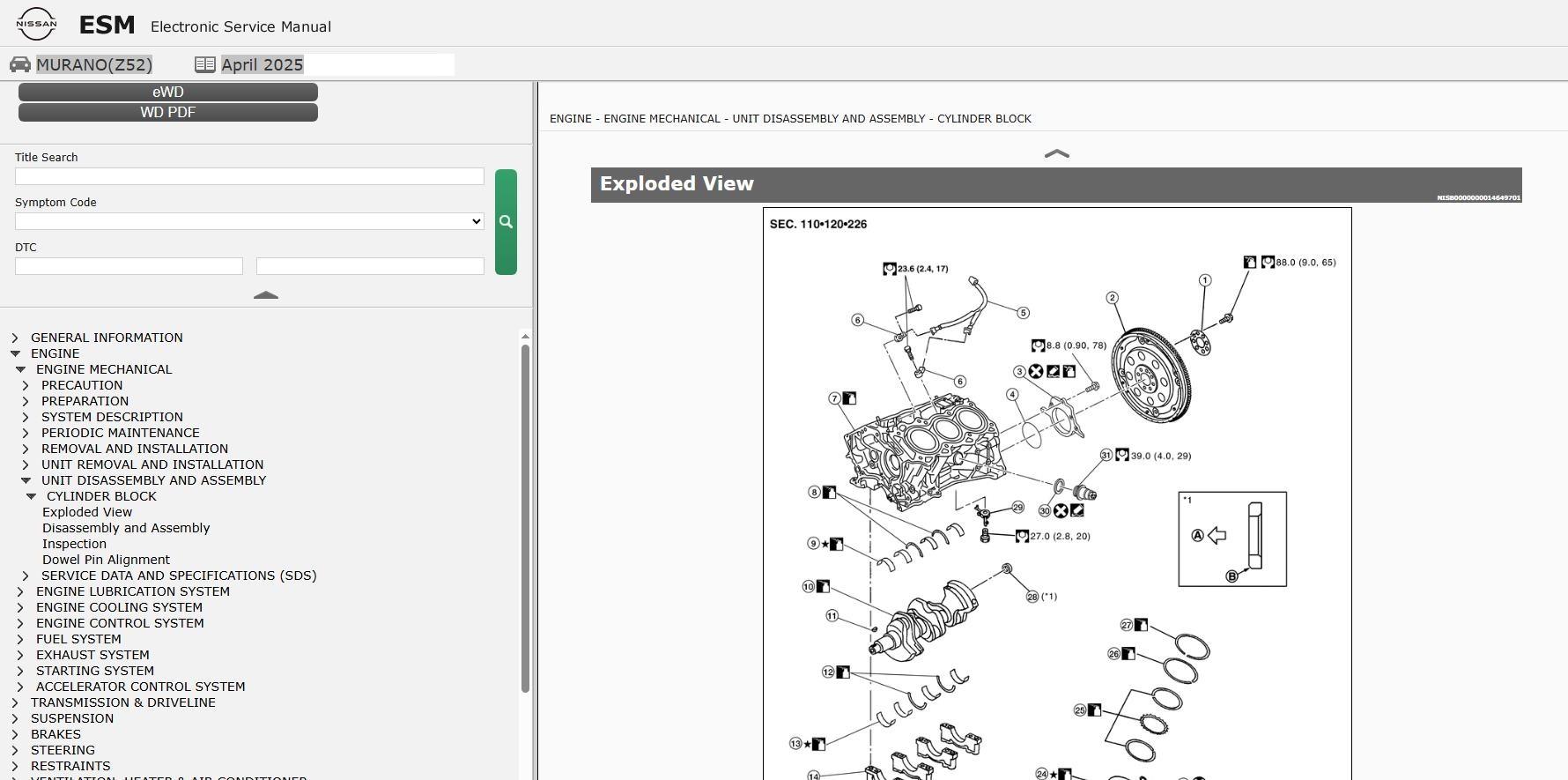
Task: Expand SERVICE DATA AND SPECIFICATIONS (SDS)
Action: click(x=26, y=576)
